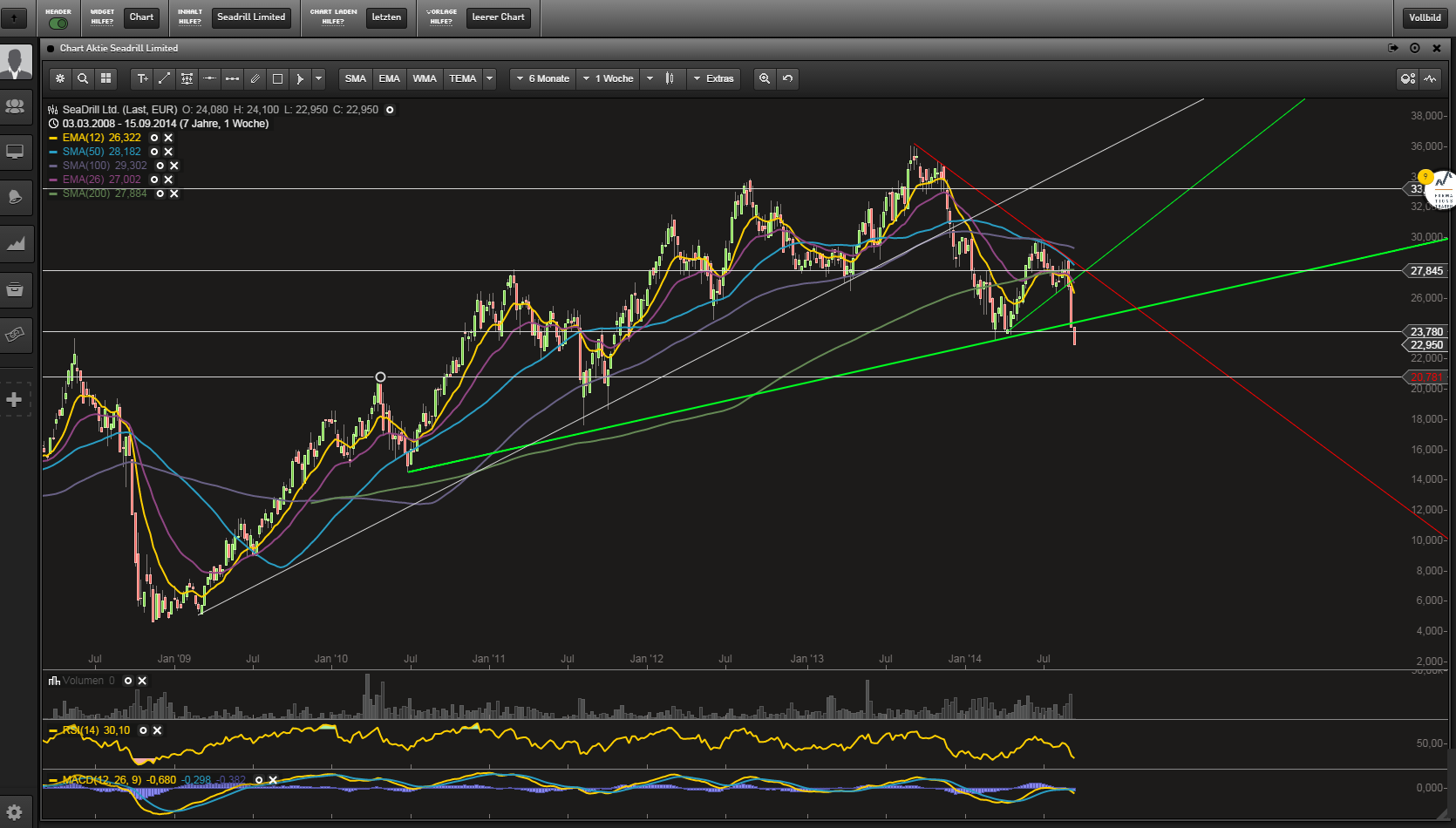Screen dimensions: 1456x828
Task: Toggle the Header switch off
Action: (x=58, y=23)
